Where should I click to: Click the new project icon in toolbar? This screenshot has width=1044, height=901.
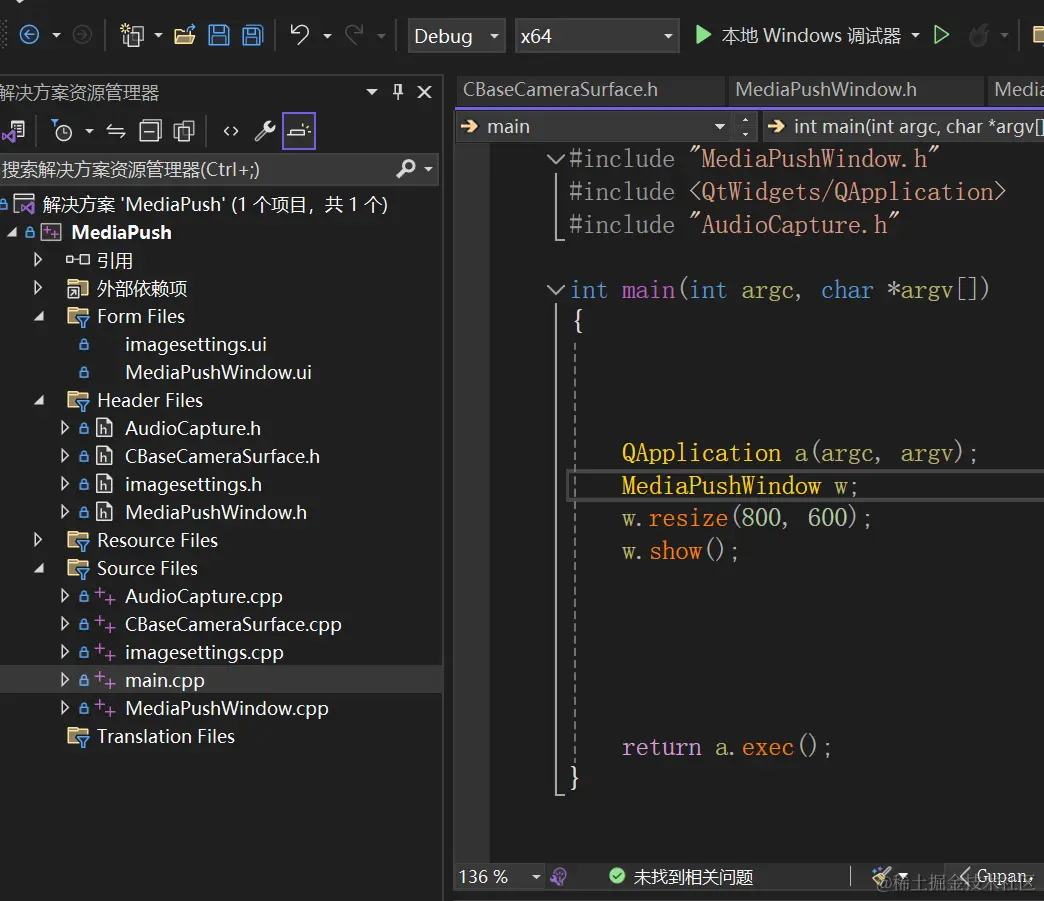[x=131, y=35]
